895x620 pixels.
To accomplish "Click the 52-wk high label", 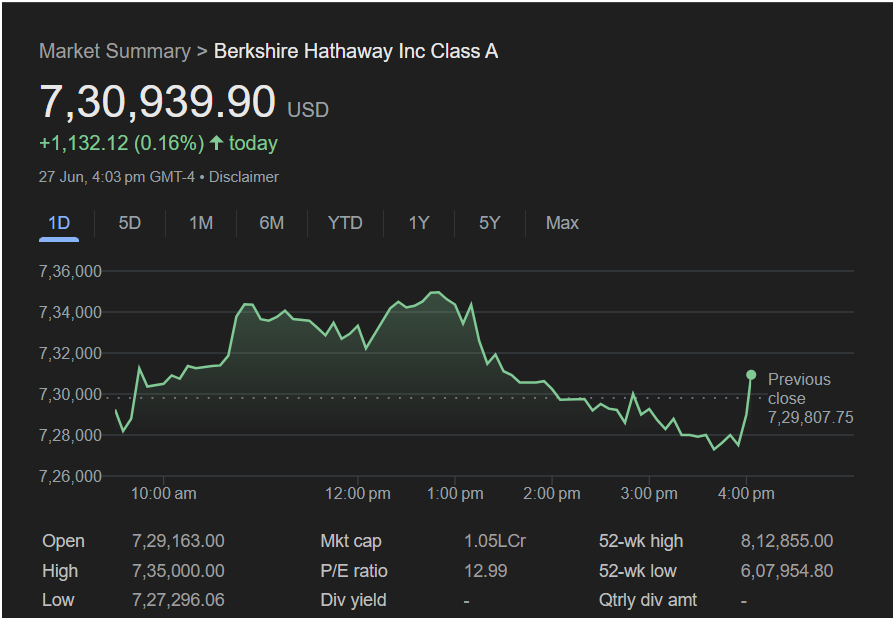I will coord(641,541).
